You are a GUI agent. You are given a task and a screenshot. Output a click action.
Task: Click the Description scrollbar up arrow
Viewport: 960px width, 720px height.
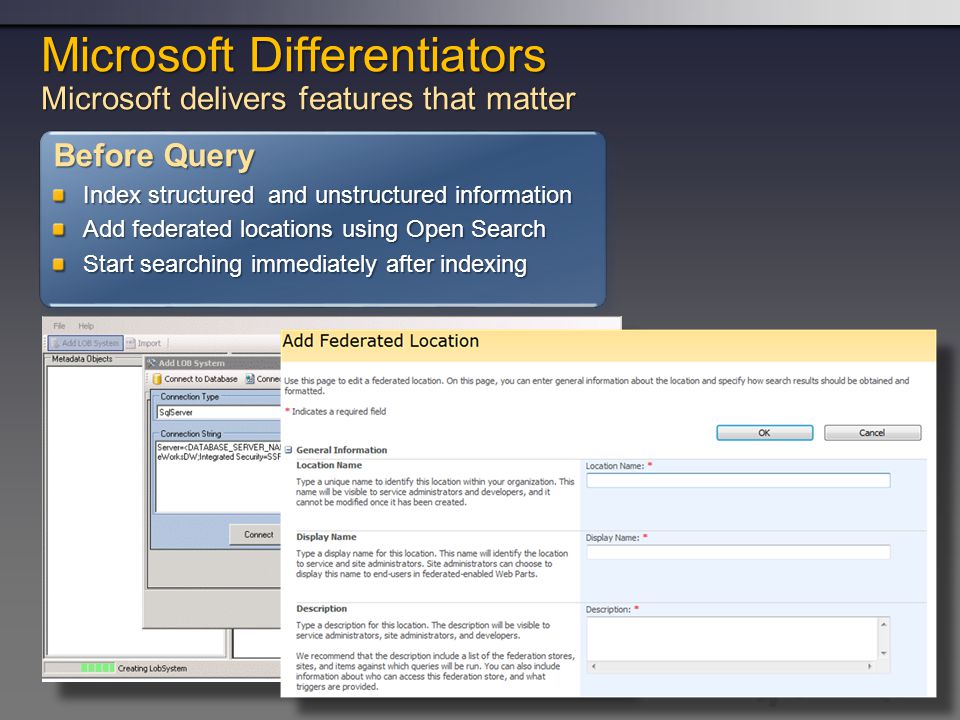883,624
